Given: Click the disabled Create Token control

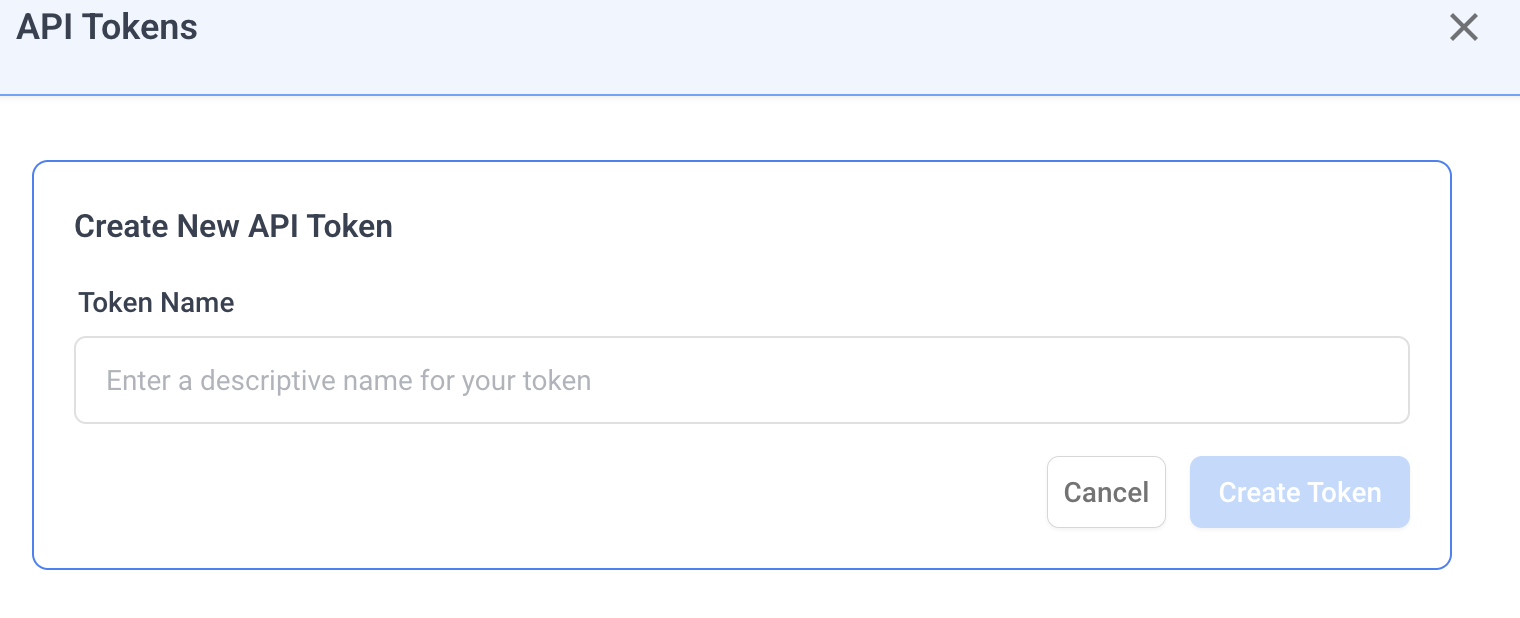Looking at the screenshot, I should pos(1299,492).
